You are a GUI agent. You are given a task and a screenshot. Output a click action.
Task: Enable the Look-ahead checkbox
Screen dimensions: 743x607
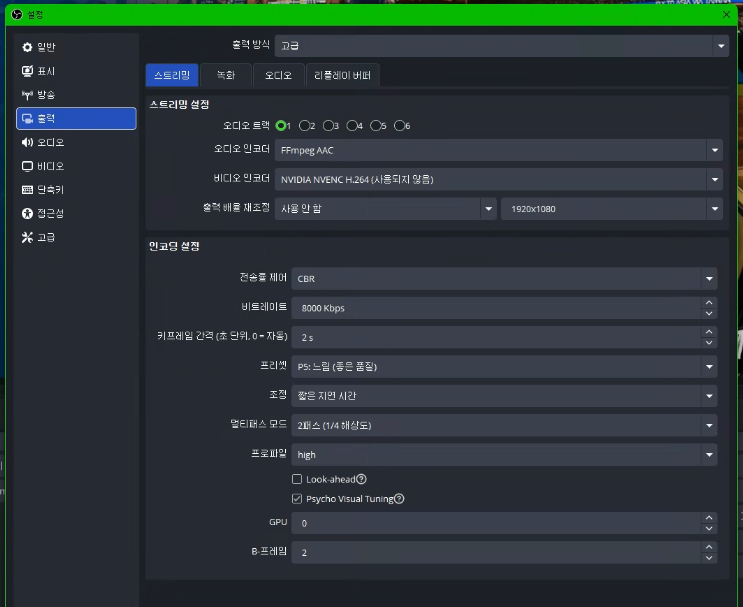pyautogui.click(x=297, y=480)
